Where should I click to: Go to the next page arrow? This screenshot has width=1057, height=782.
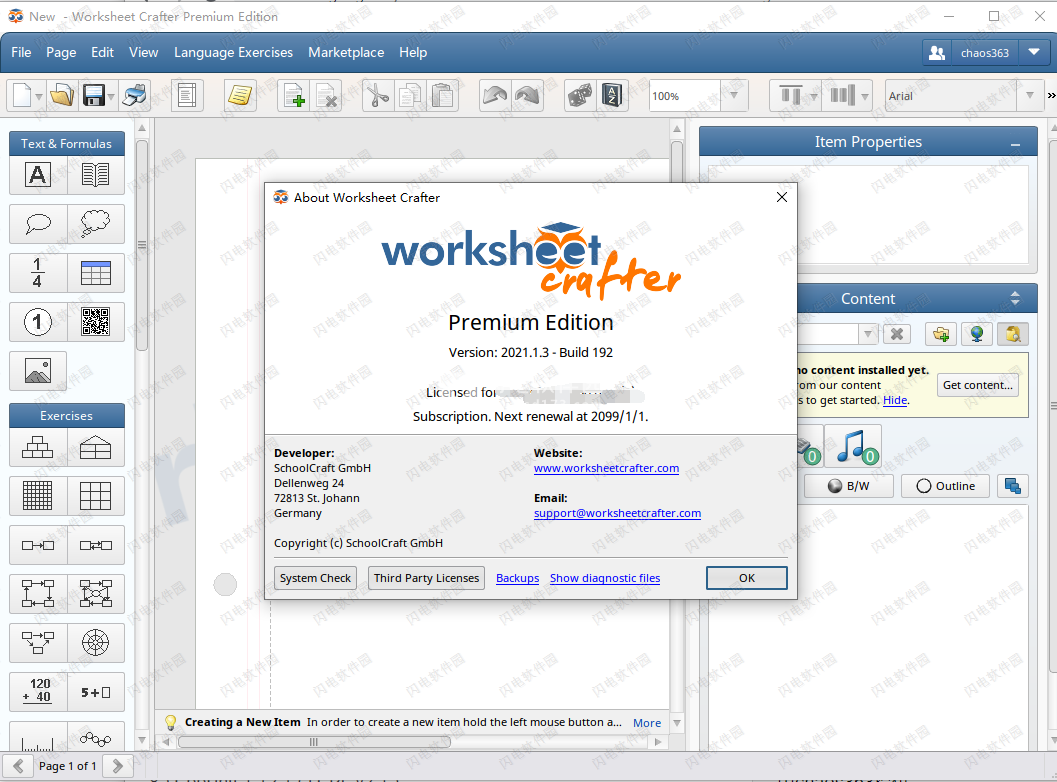117,766
